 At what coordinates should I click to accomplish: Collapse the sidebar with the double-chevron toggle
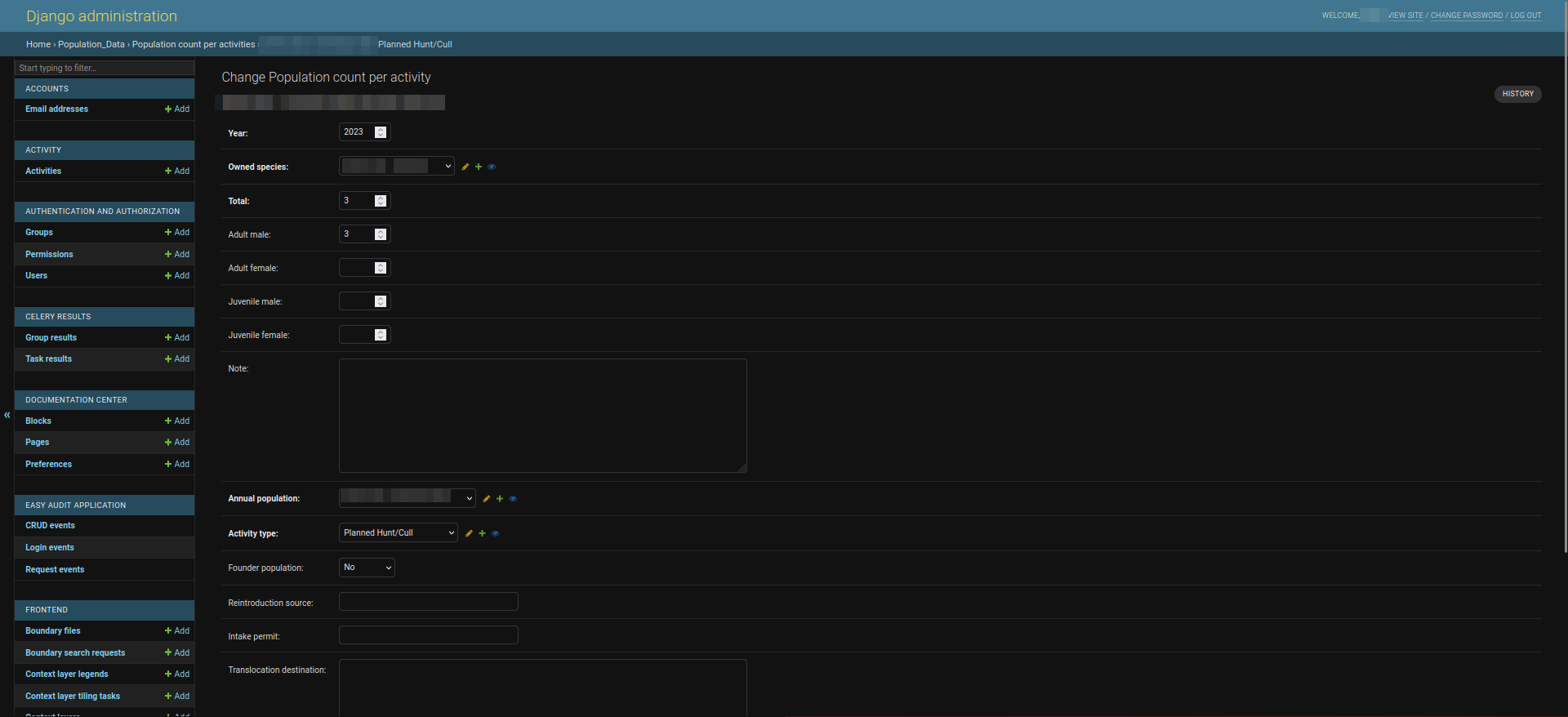pos(7,415)
